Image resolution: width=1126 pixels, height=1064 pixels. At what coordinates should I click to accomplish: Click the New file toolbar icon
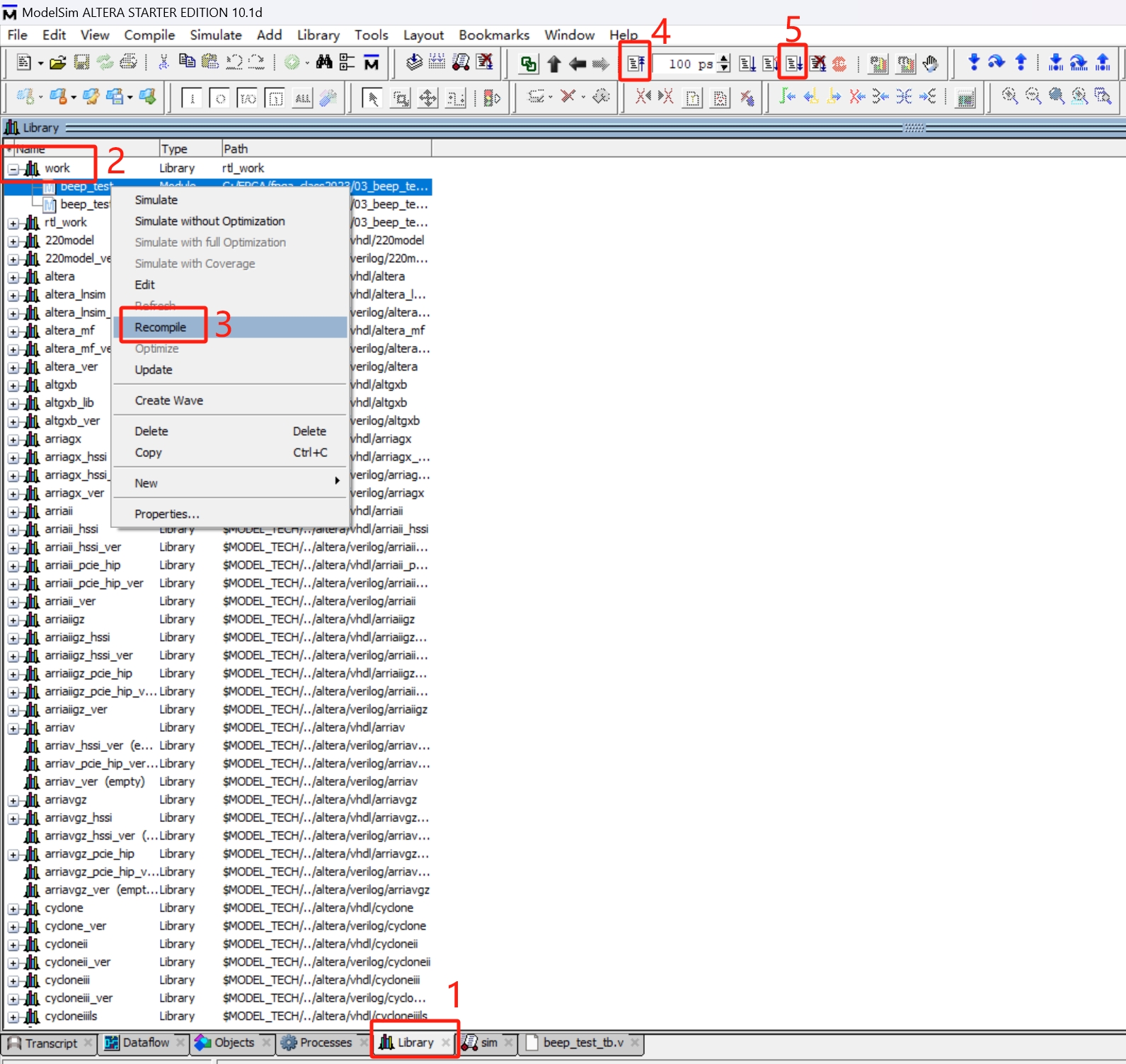[x=23, y=62]
